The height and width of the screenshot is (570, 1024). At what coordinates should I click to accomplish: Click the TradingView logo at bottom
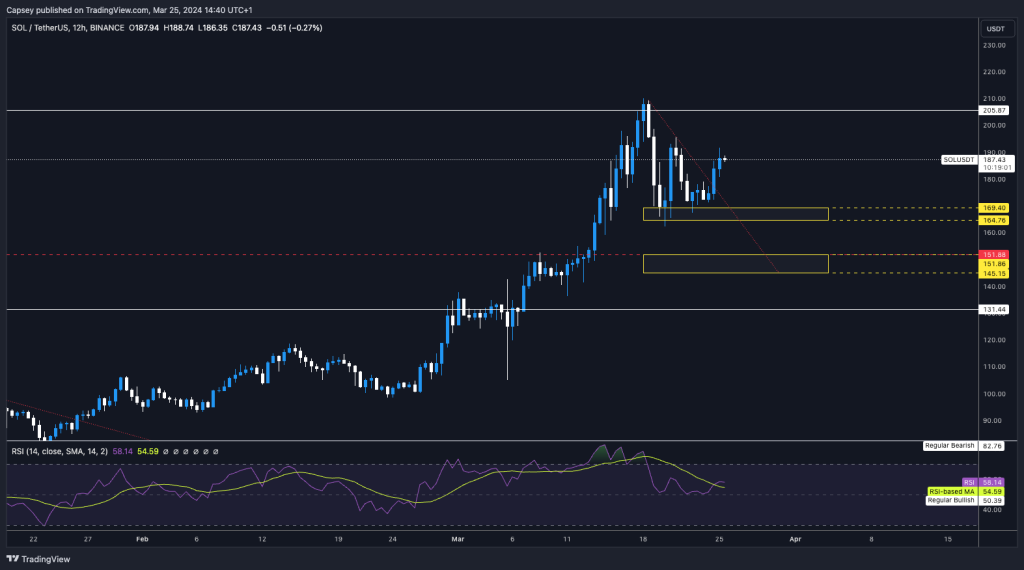point(38,559)
